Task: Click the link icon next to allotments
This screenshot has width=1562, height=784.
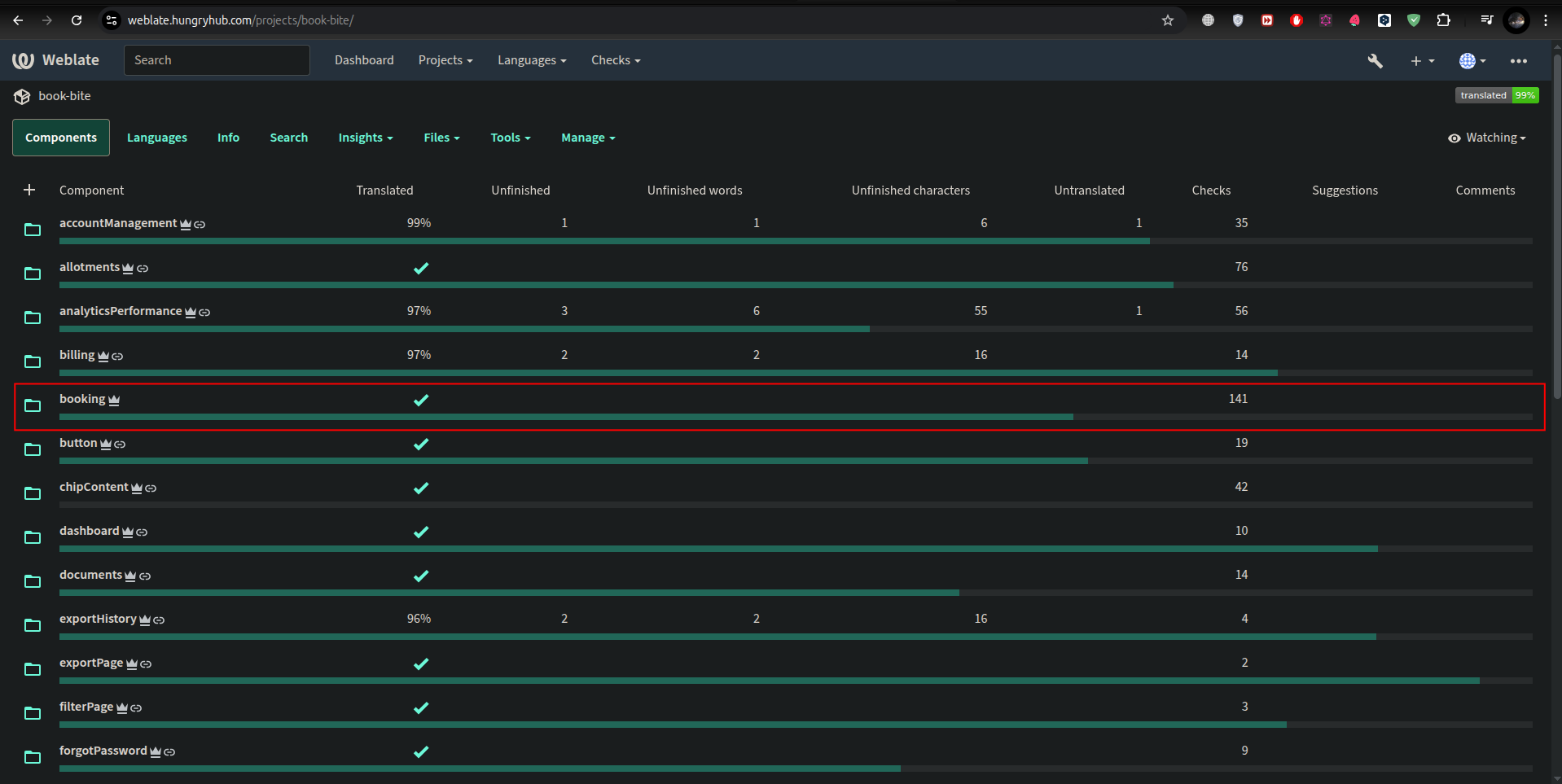Action: 143,269
